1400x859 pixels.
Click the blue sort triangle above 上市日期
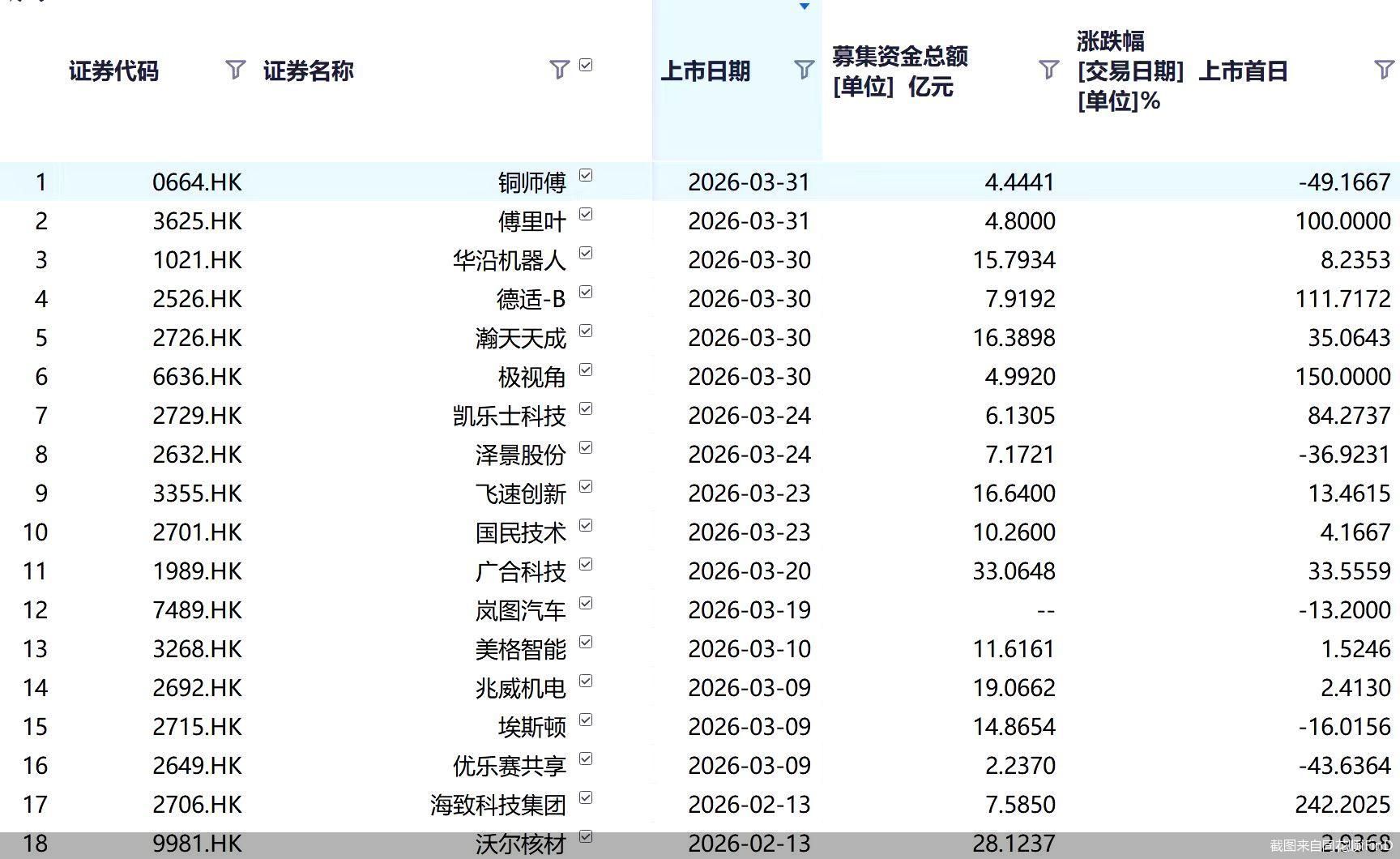(803, 6)
